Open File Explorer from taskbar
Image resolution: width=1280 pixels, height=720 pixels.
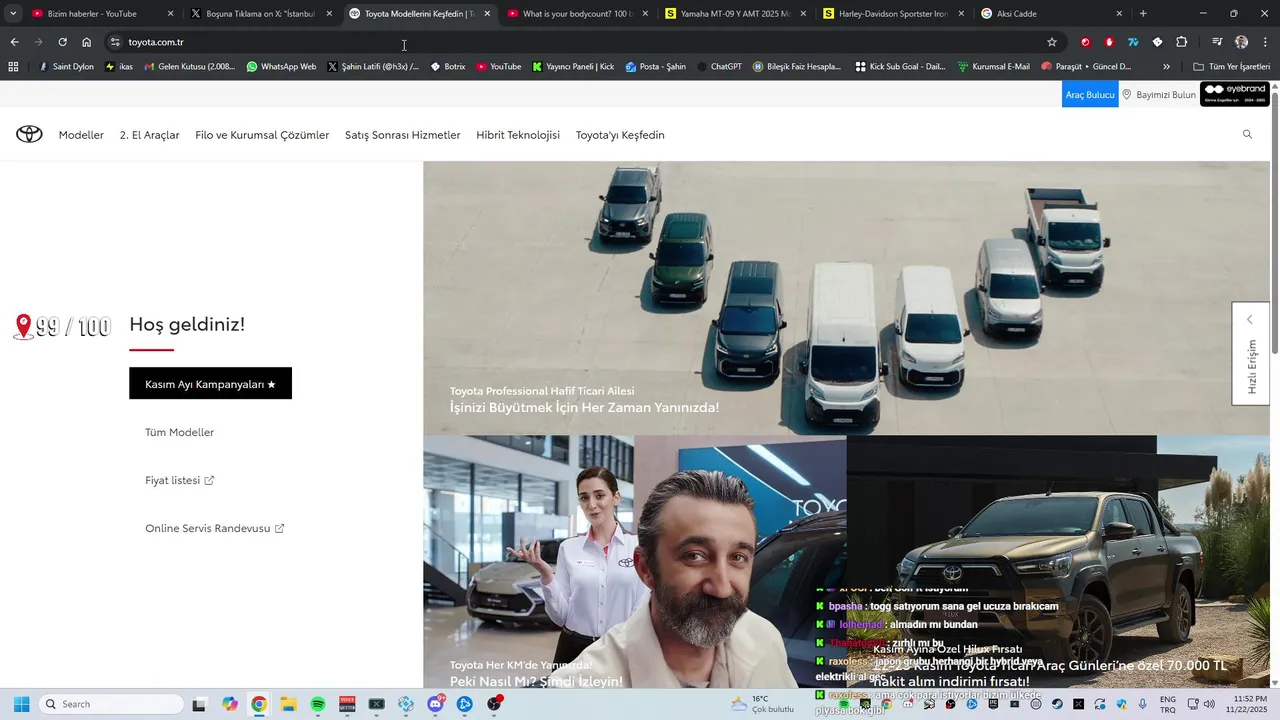pyautogui.click(x=288, y=704)
